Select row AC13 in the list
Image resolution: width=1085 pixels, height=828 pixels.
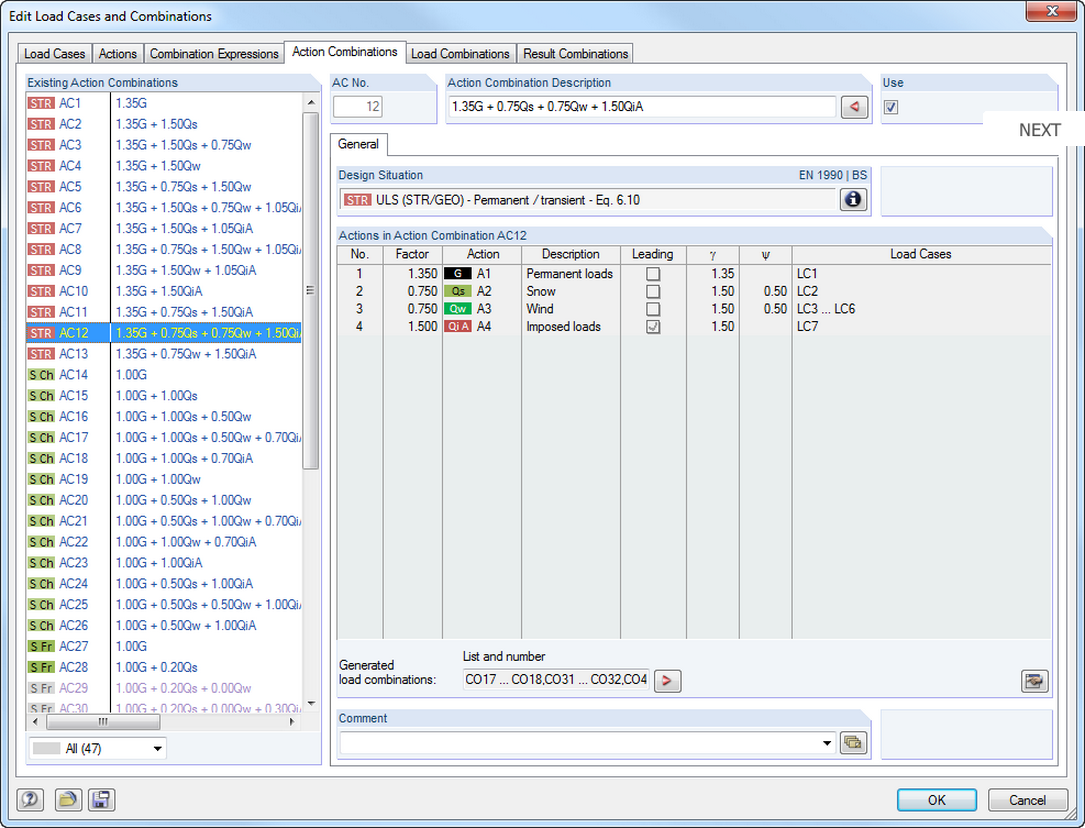[164, 354]
